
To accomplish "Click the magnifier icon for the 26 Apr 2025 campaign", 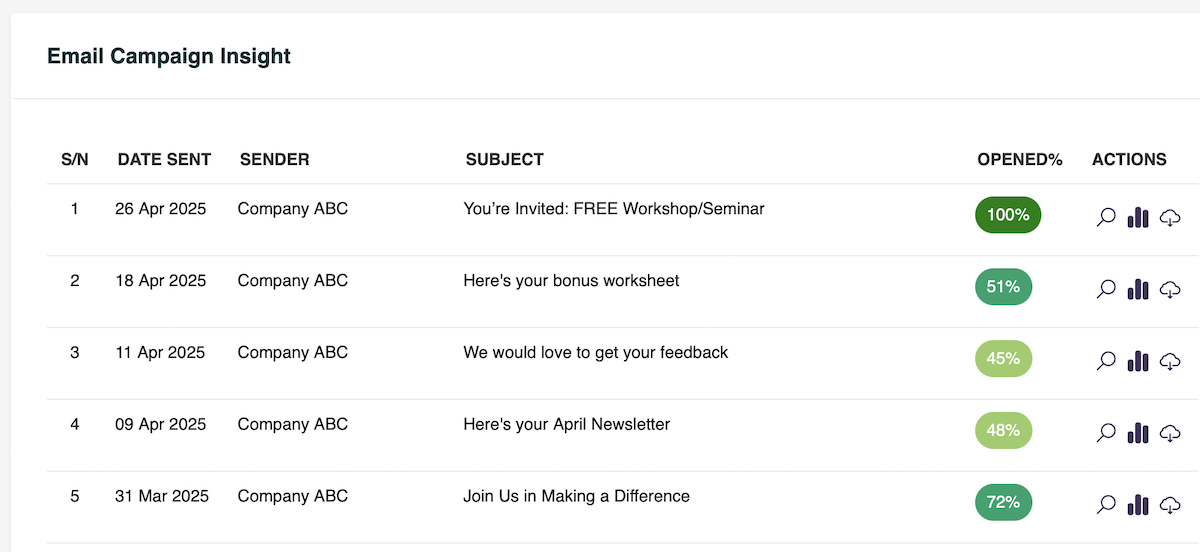I will click(x=1106, y=217).
